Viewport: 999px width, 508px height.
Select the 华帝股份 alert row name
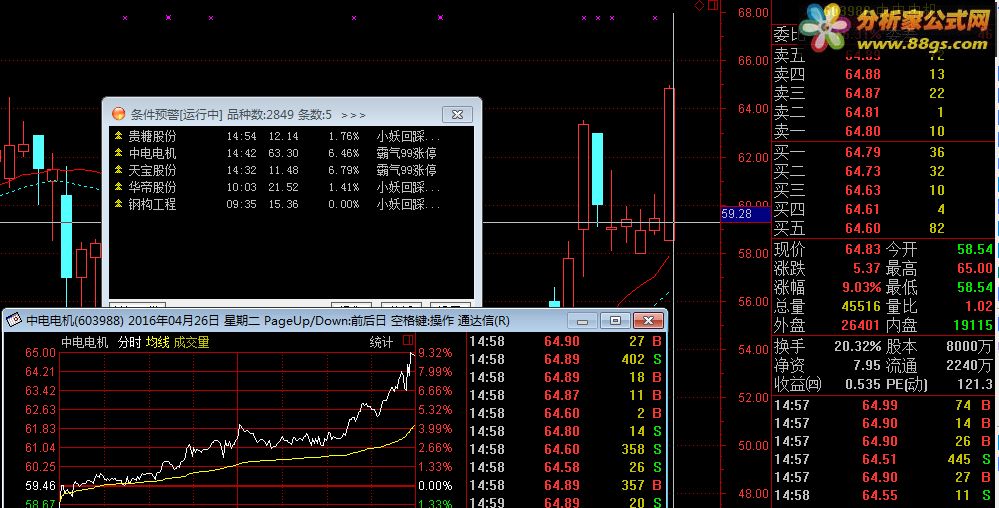tap(152, 187)
